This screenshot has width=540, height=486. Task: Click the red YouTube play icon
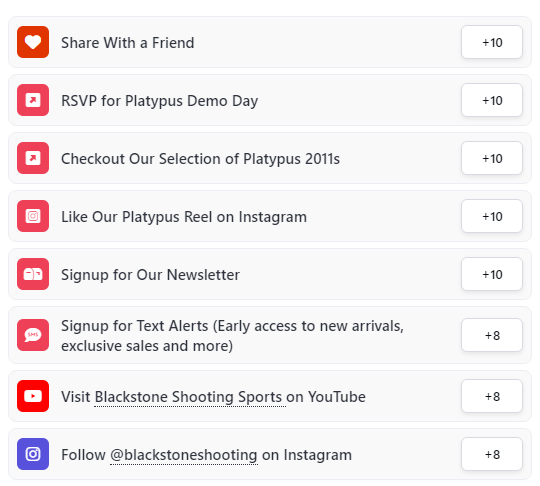[x=33, y=396]
